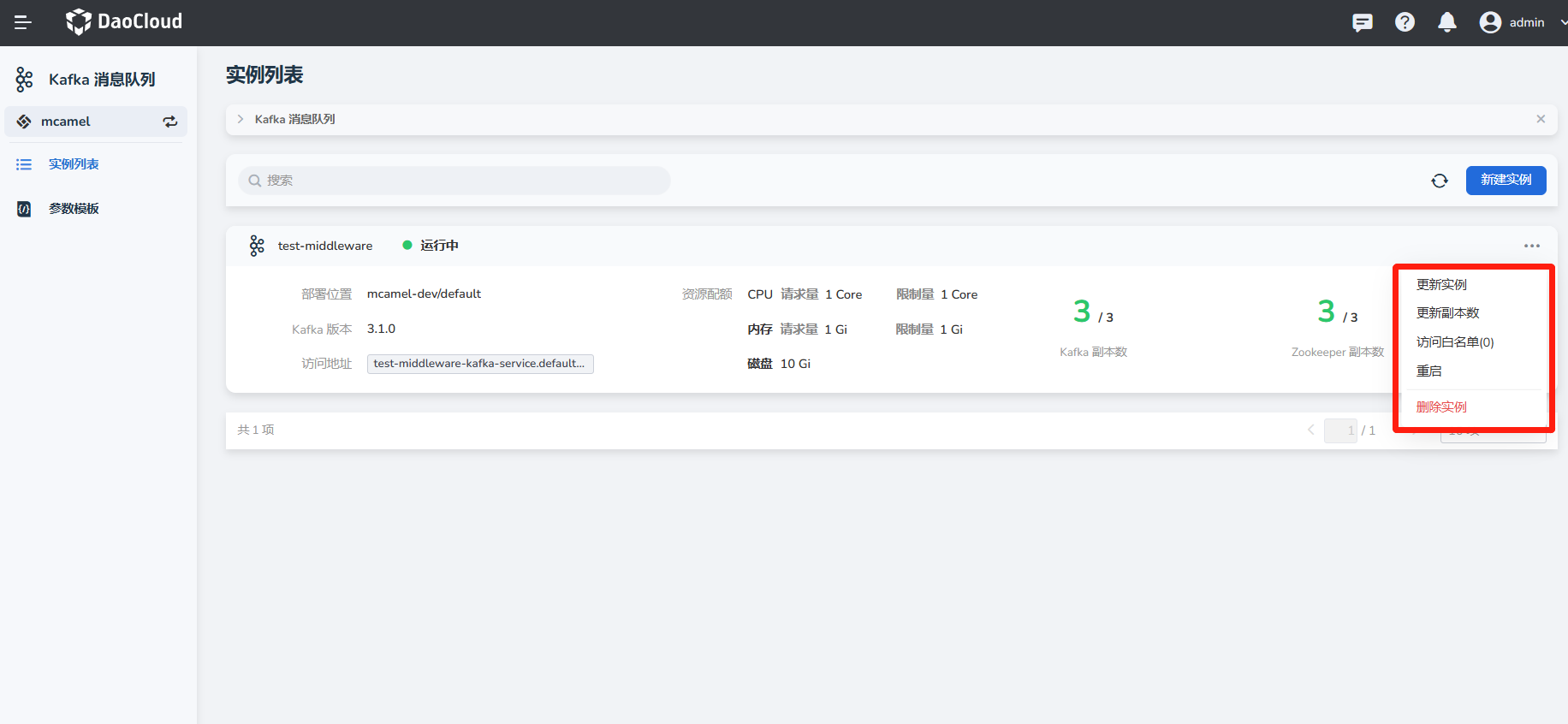Click the admin user avatar icon
This screenshot has height=724, width=1568.
[x=1490, y=22]
